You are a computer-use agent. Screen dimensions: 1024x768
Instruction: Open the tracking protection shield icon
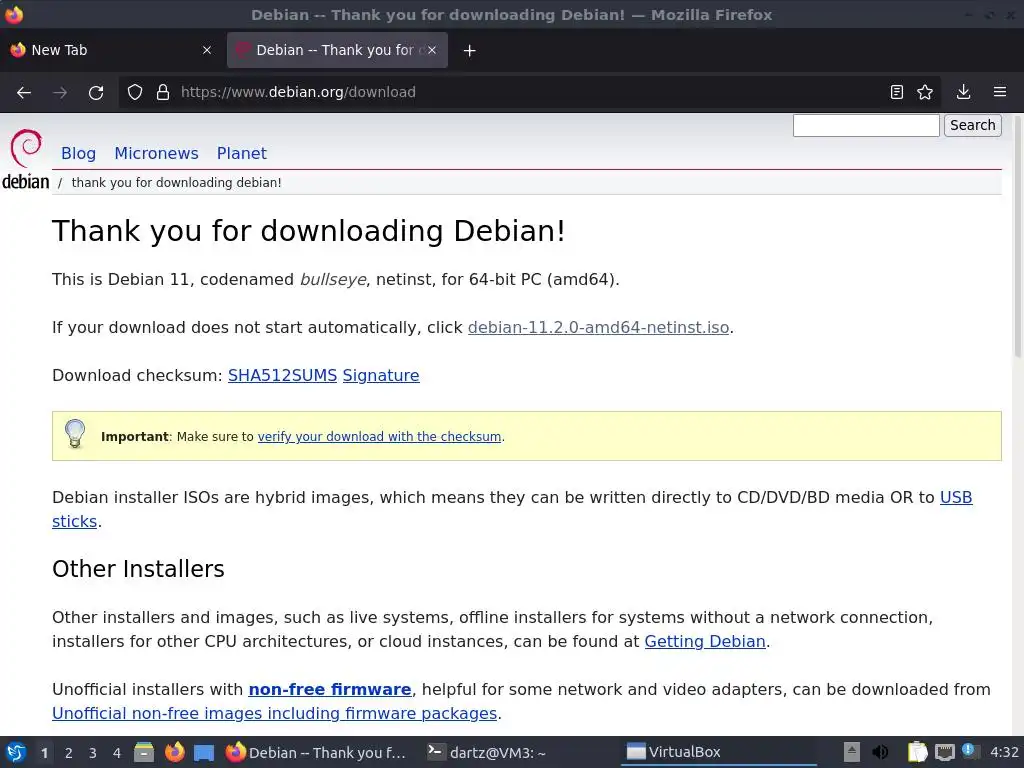(x=135, y=92)
